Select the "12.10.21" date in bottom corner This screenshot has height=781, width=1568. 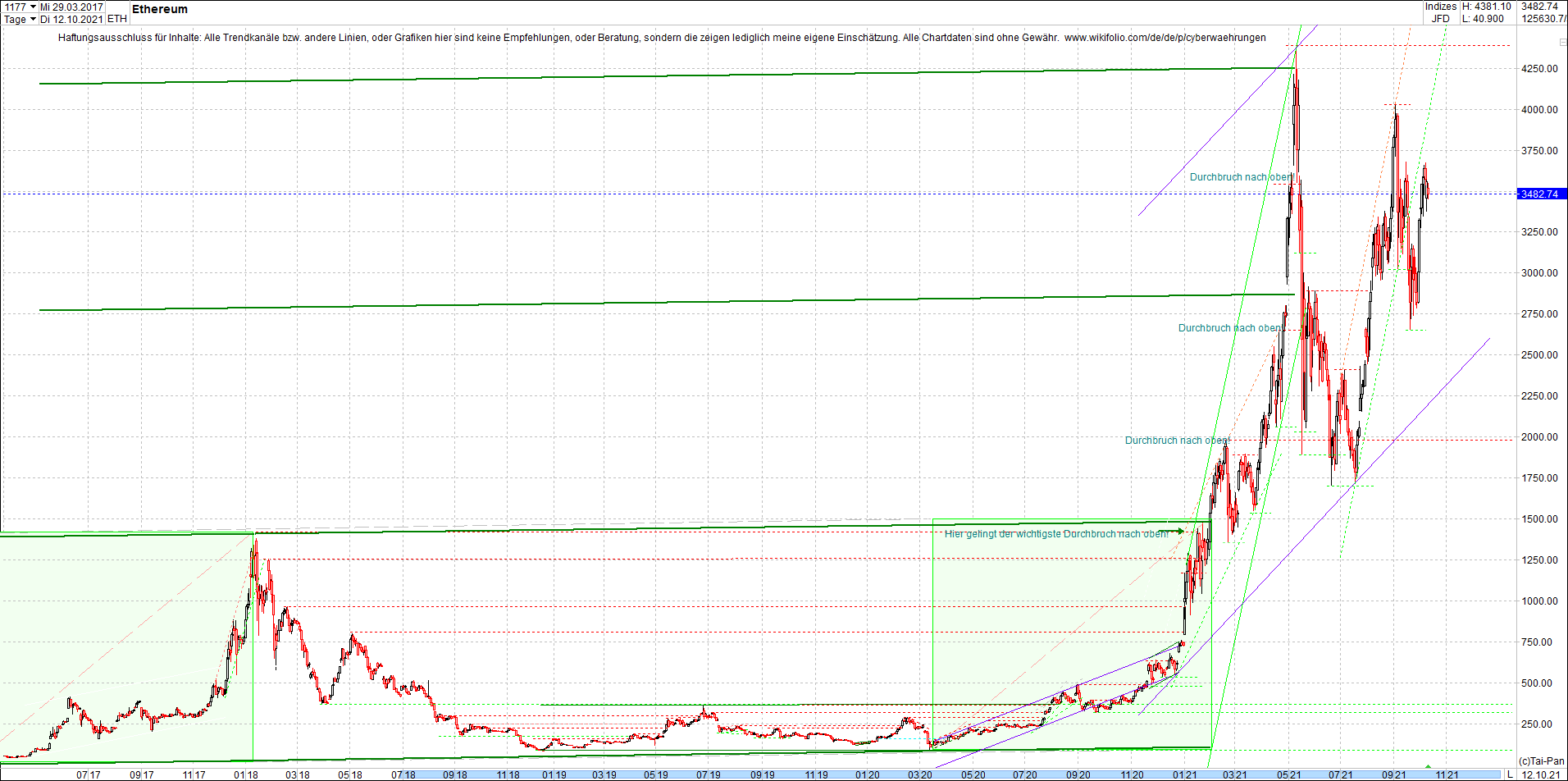click(1542, 774)
